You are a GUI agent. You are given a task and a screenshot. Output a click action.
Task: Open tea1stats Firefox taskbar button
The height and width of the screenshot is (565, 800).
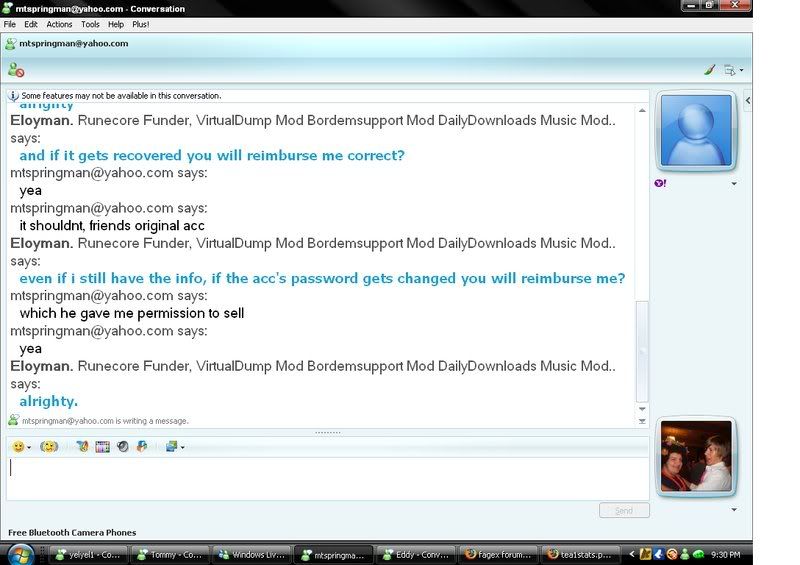580,554
